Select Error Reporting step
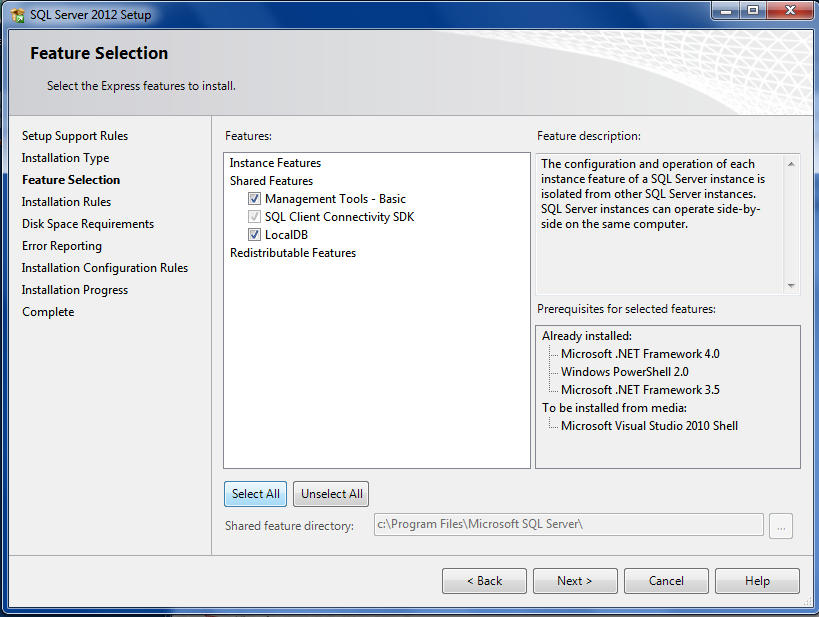The height and width of the screenshot is (617, 819). pyautogui.click(x=62, y=246)
